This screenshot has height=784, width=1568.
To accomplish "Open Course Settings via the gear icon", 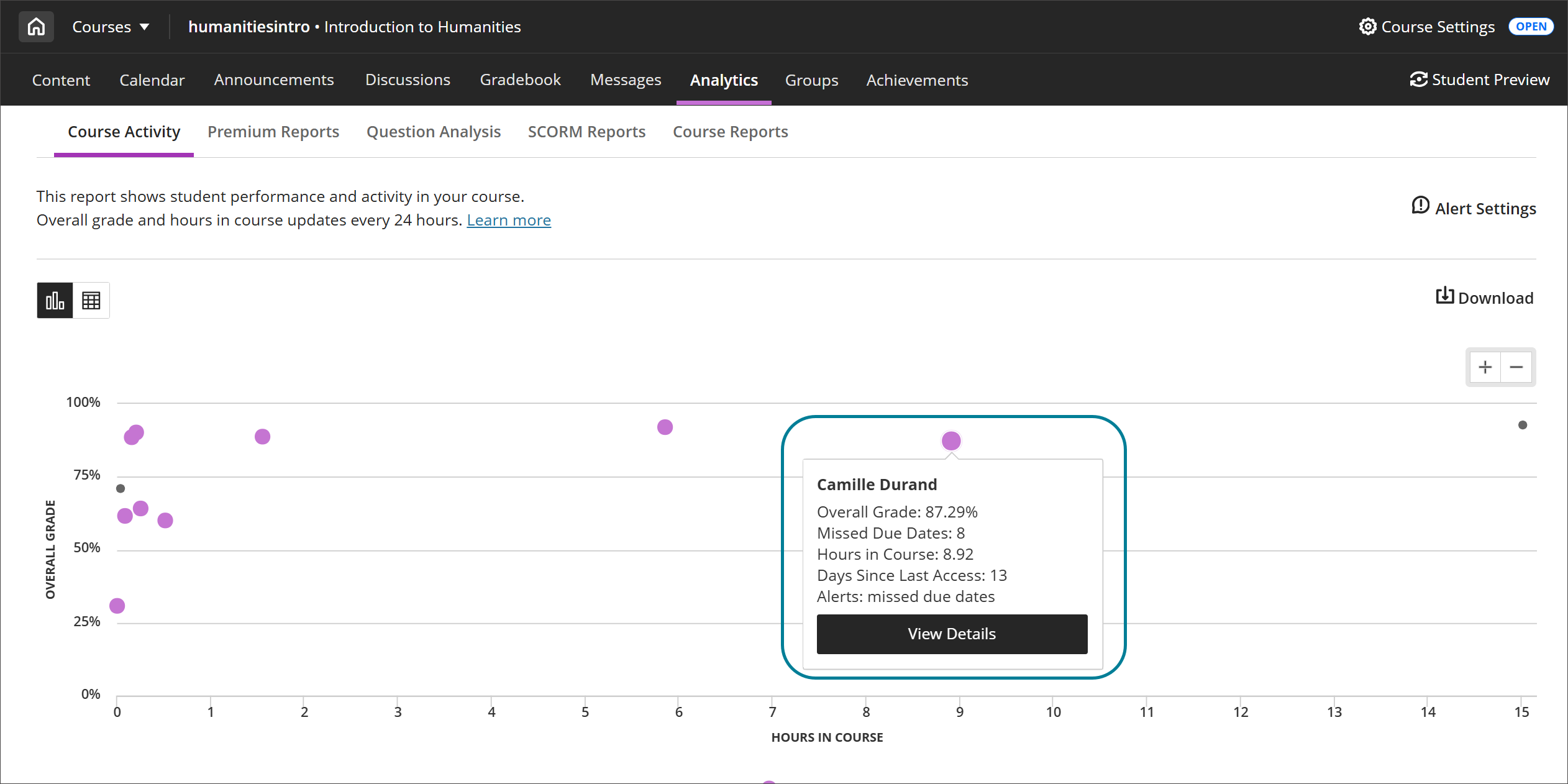I will click(1369, 26).
